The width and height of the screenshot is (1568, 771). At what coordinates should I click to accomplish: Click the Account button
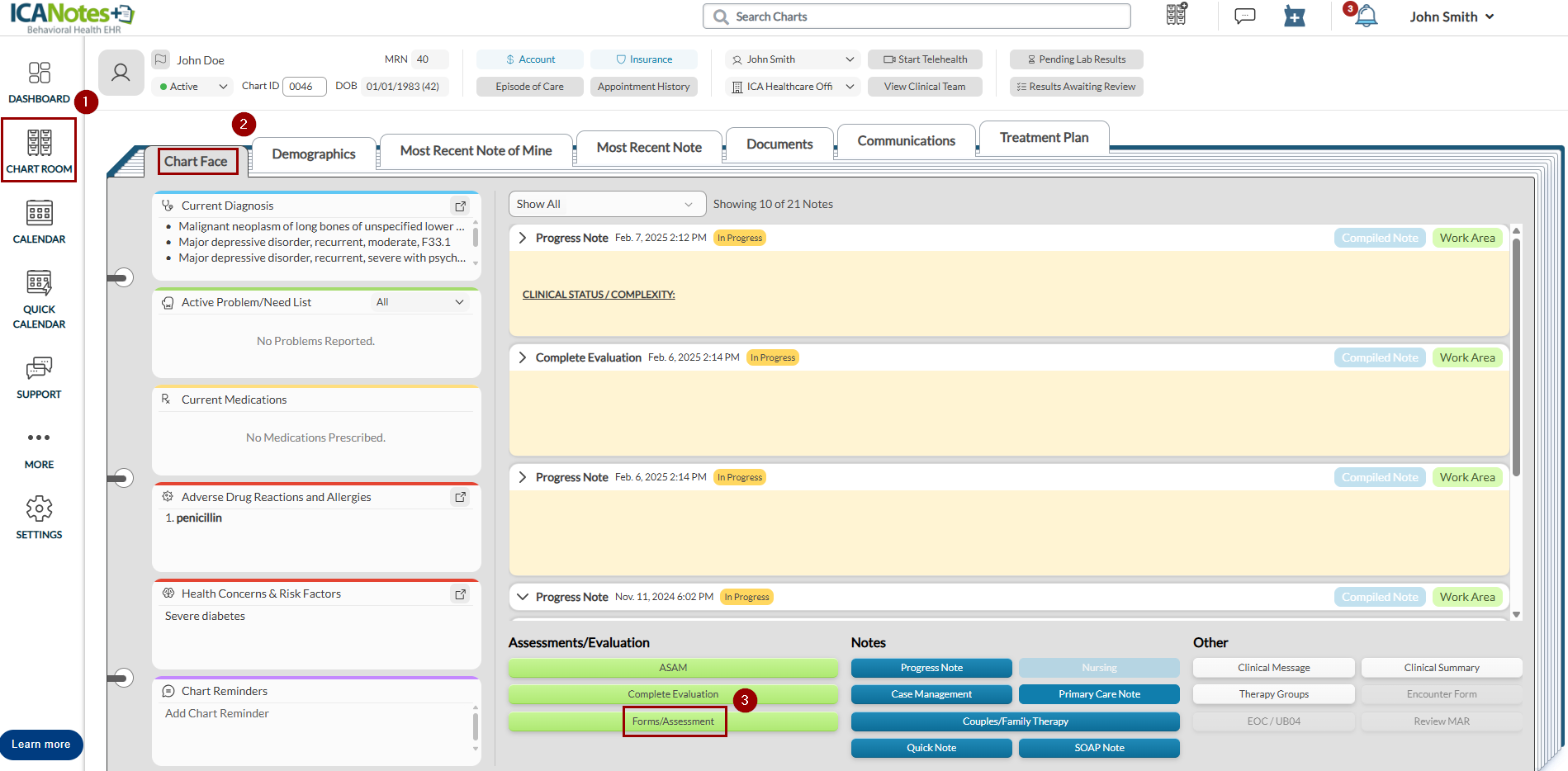[x=530, y=59]
